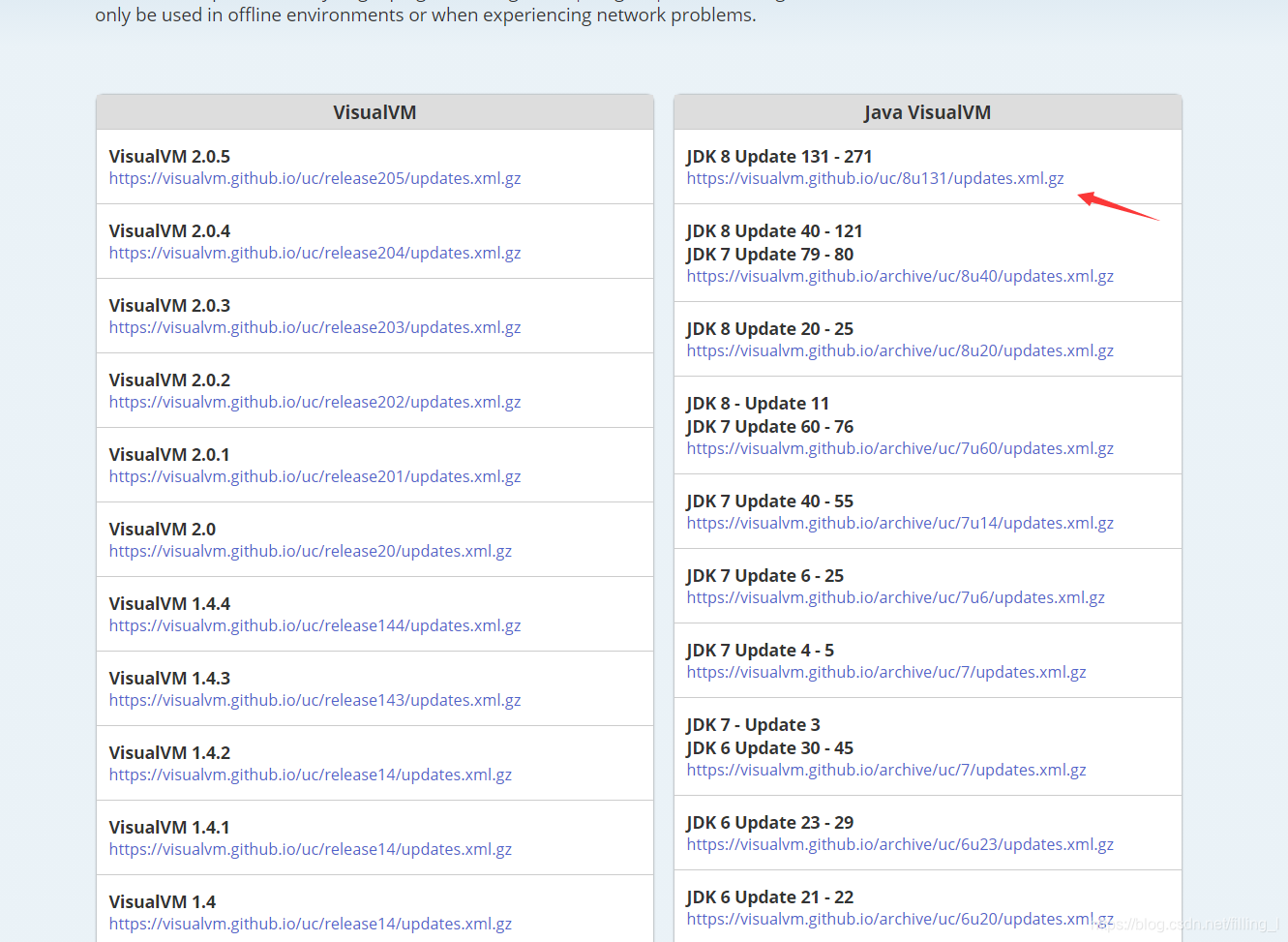This screenshot has width=1288, height=942.
Task: Click the VisualVM column header
Action: (374, 112)
